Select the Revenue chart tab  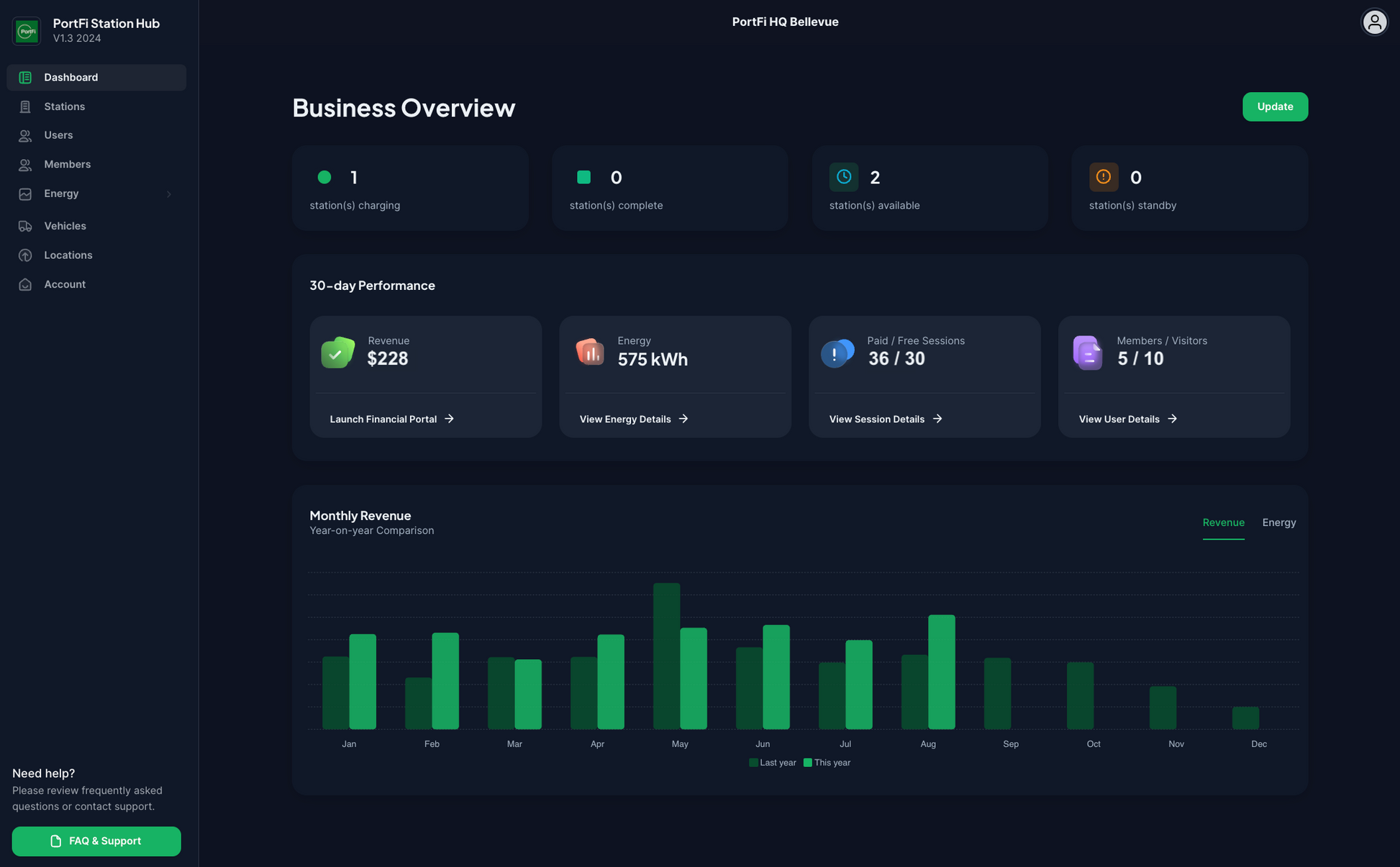[1223, 523]
